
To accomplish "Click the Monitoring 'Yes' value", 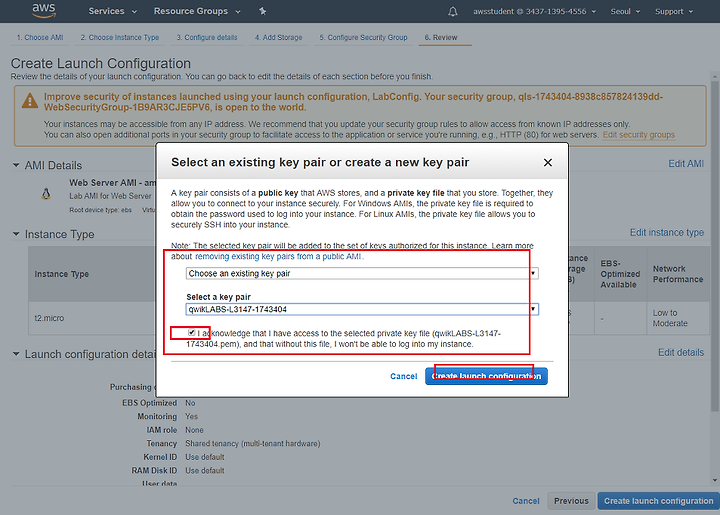I will [x=191, y=417].
